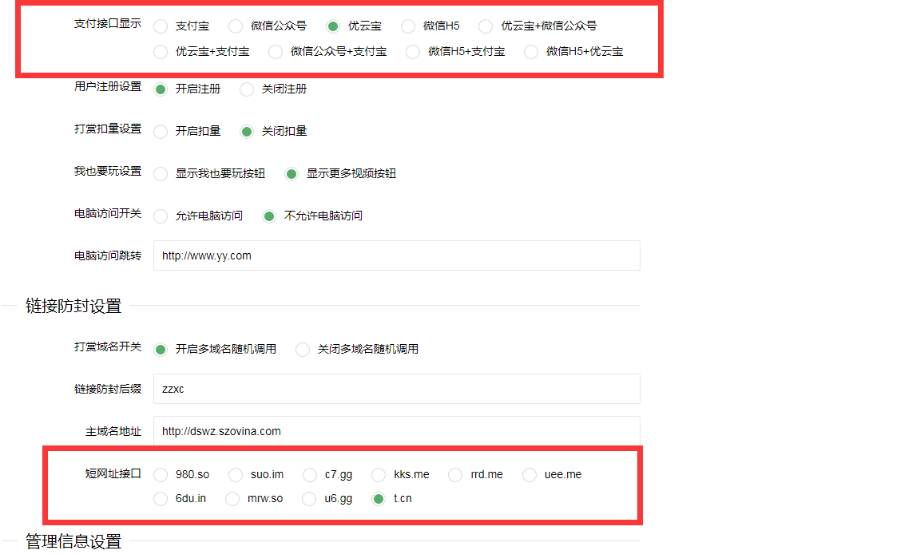The width and height of the screenshot is (900, 554).
Task: Click the 支付接口显示 label
Action: click(x=107, y=24)
